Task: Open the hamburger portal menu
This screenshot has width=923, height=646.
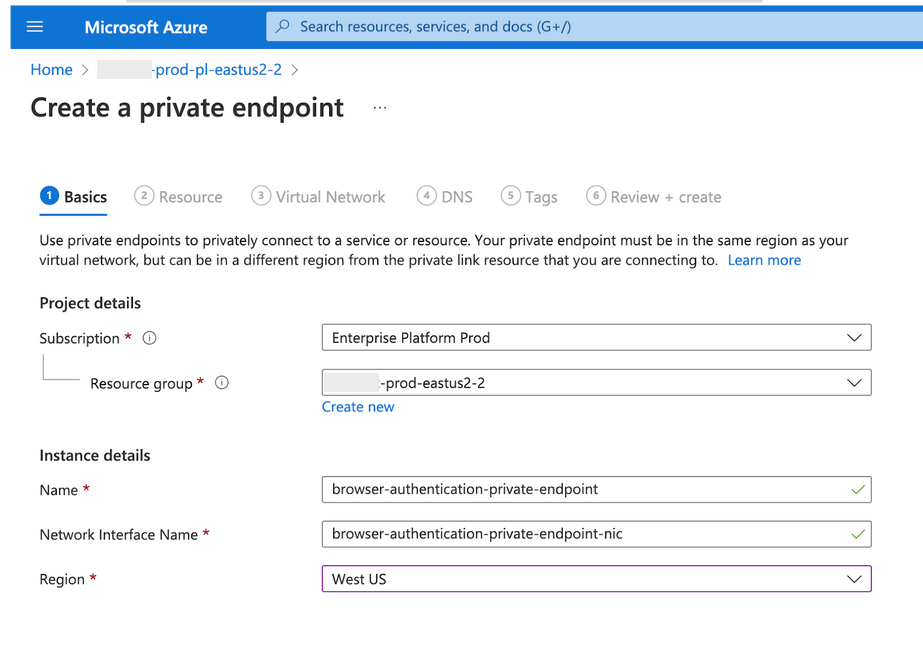Action: 35,27
